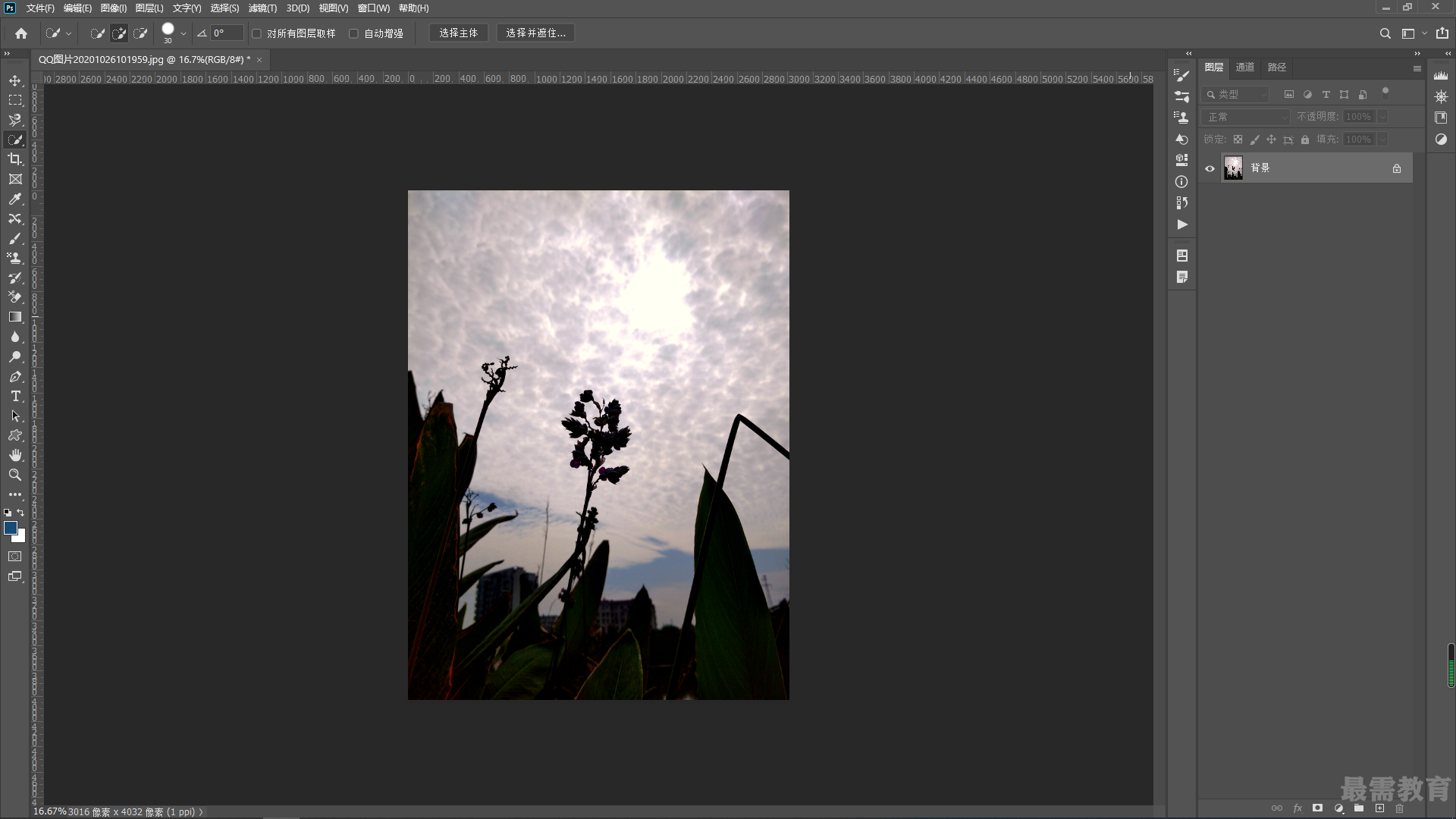This screenshot has width=1456, height=819.
Task: Select the Move tool
Action: 15,80
